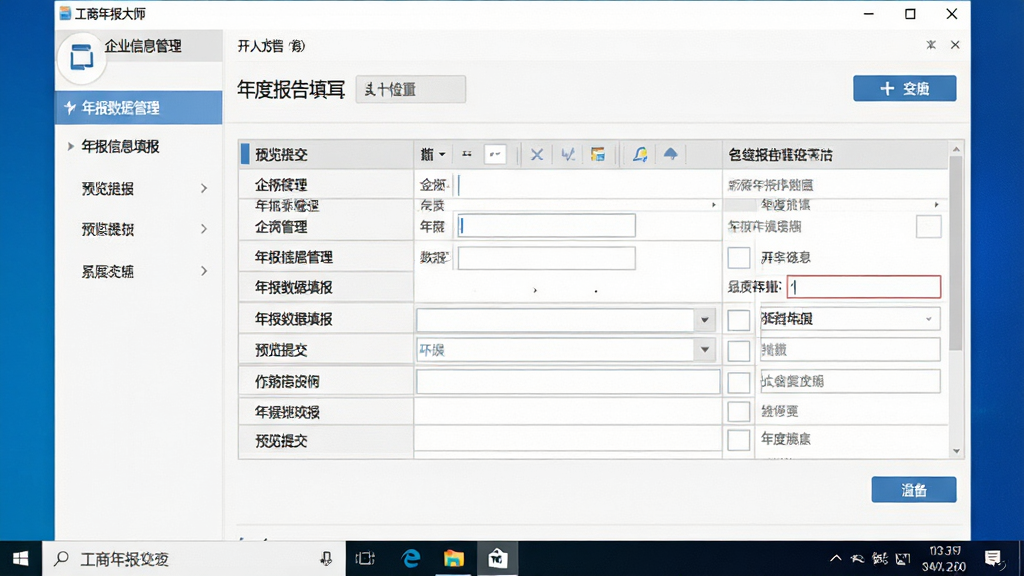
Task: Click the microphone icon in taskbar search
Action: (x=326, y=558)
